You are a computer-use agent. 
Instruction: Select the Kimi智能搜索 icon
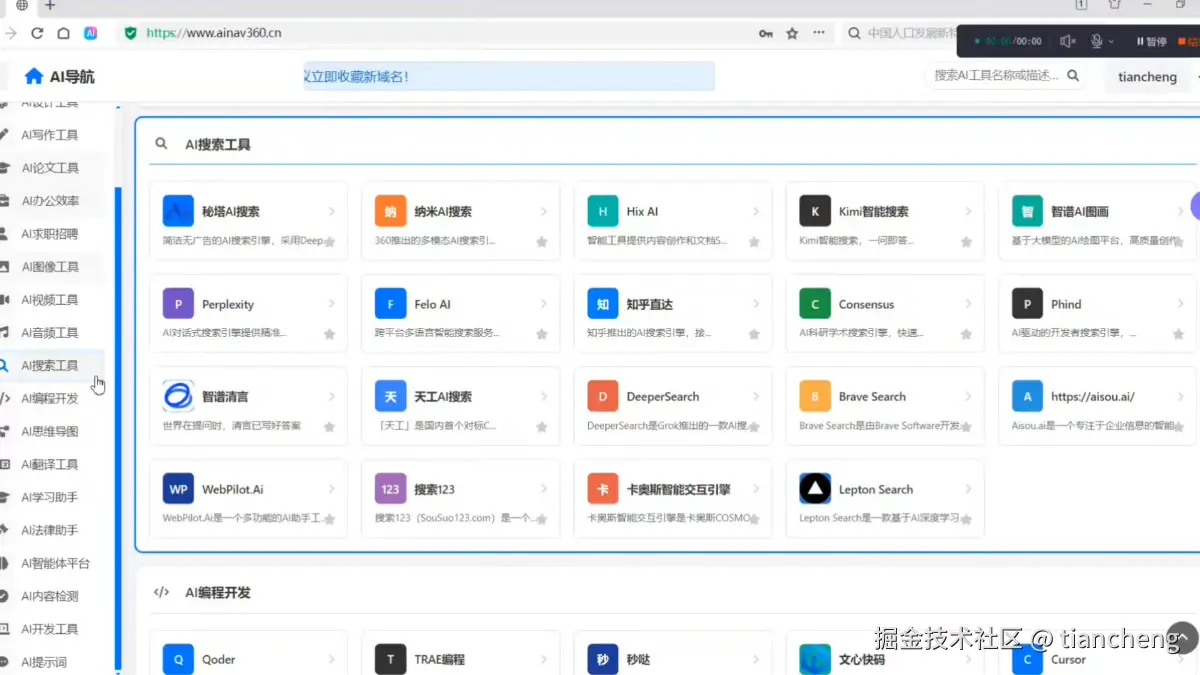814,210
